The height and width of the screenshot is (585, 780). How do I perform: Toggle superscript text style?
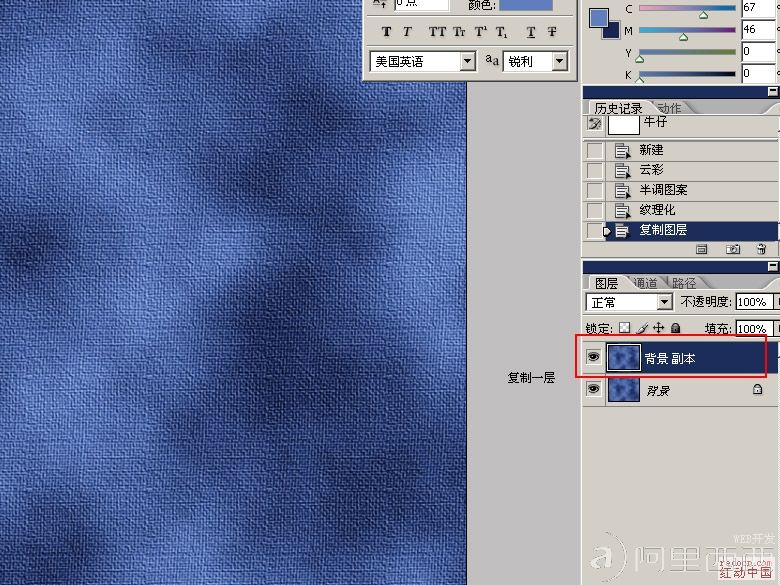tap(481, 32)
